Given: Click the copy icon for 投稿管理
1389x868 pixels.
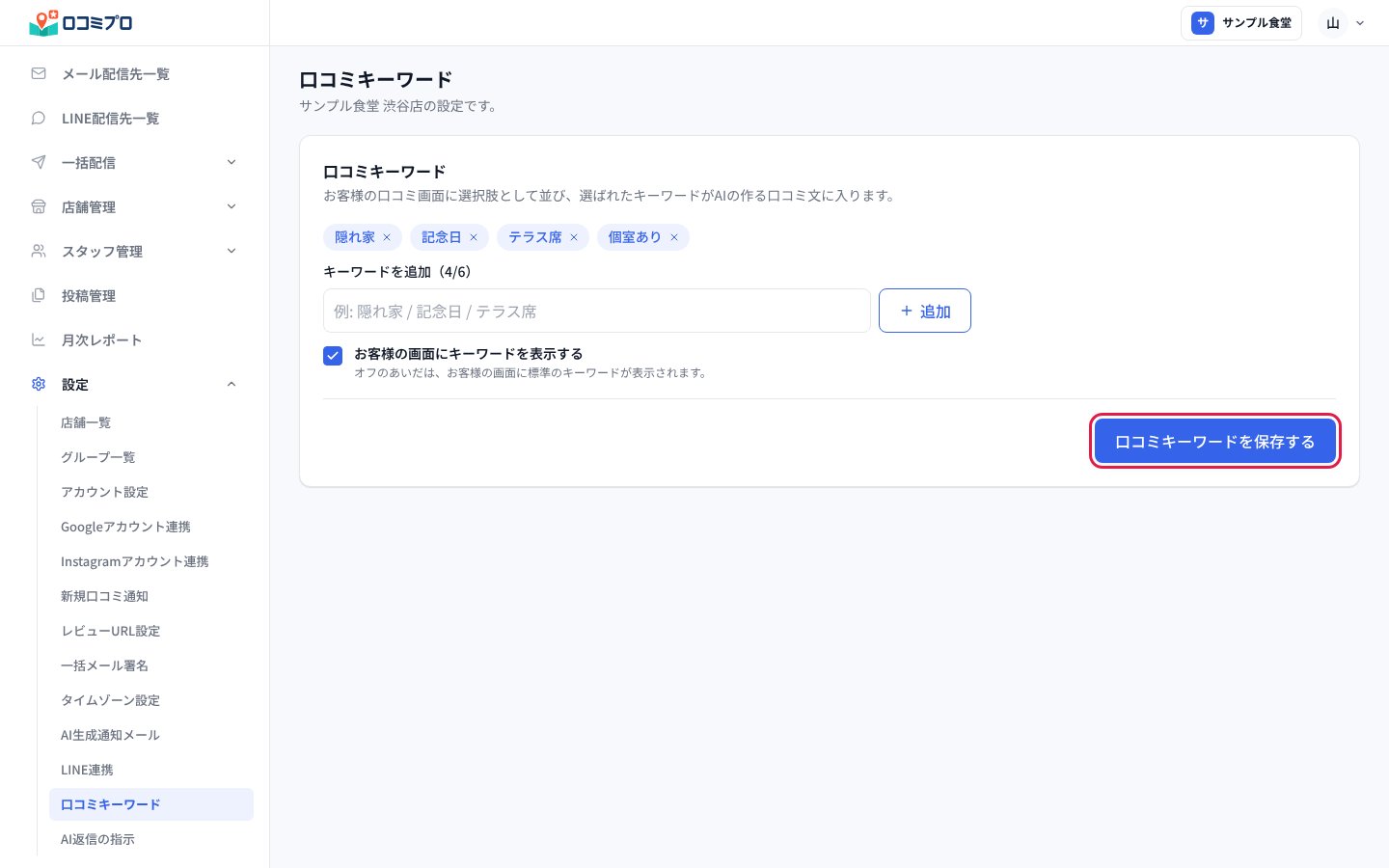Looking at the screenshot, I should click(x=39, y=295).
